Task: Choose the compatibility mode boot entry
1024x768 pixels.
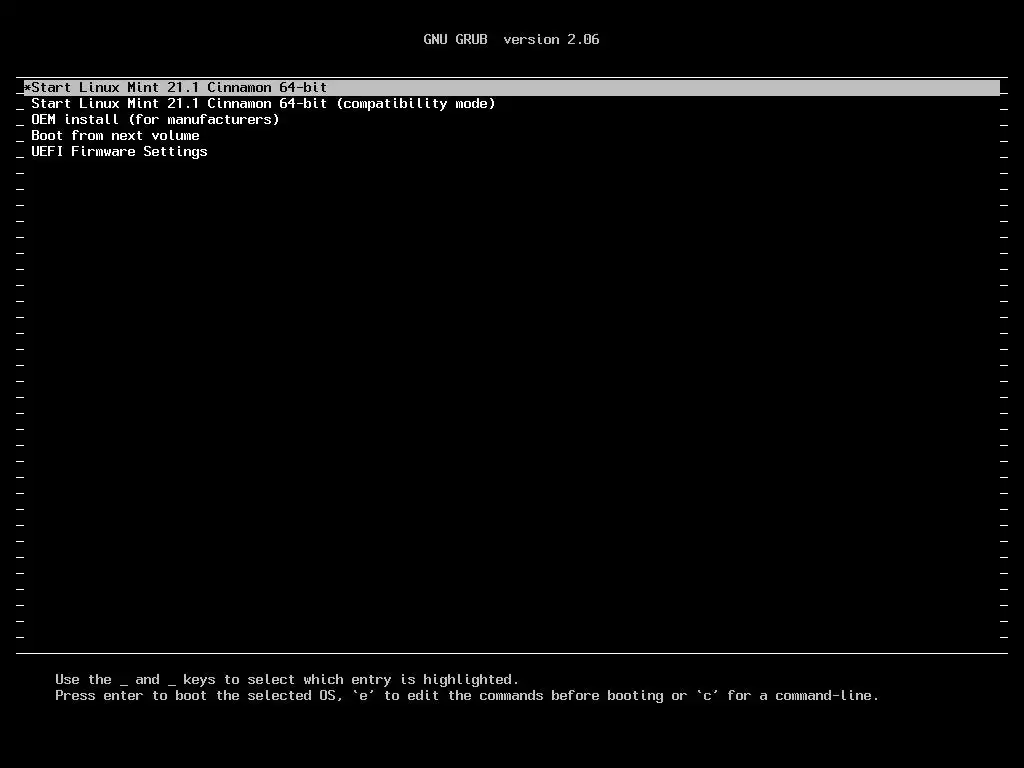Action: click(263, 104)
